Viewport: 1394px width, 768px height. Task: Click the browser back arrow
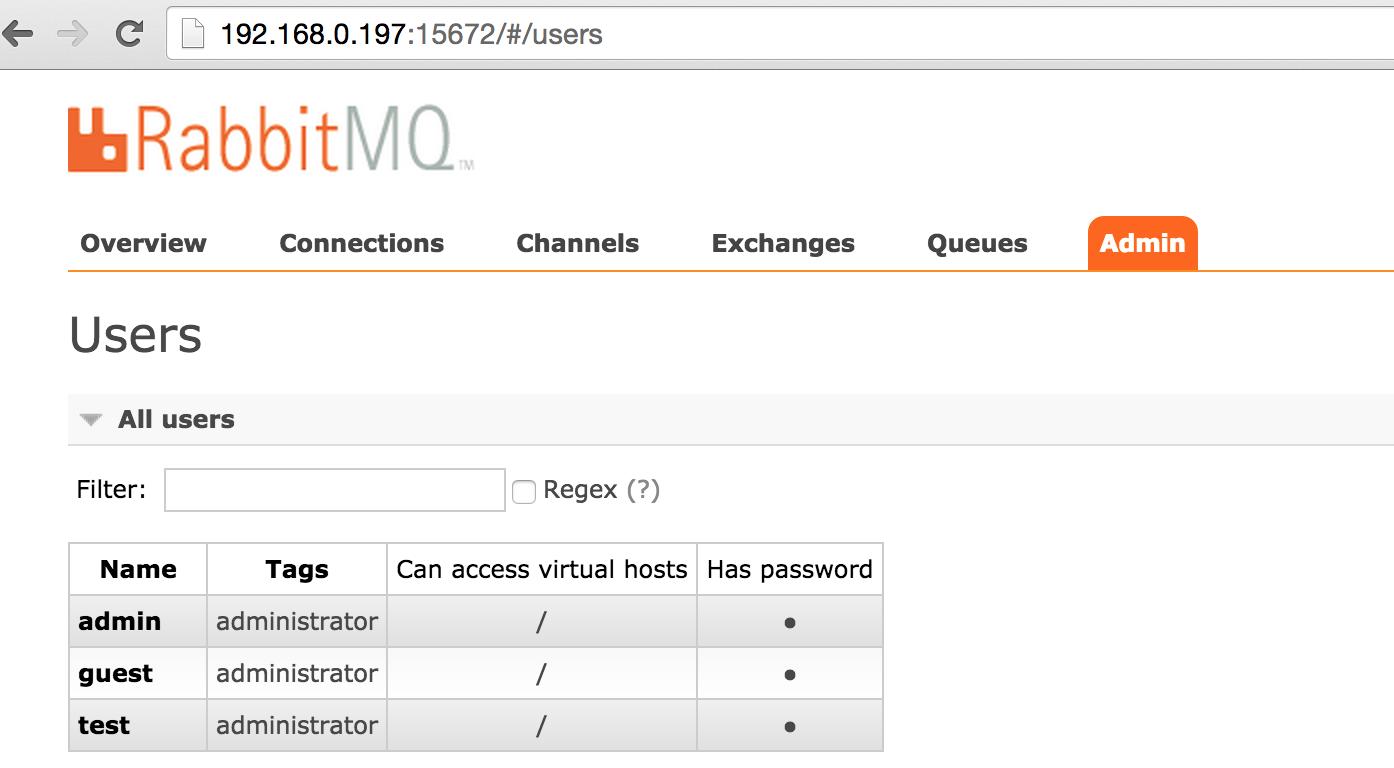pos(19,34)
